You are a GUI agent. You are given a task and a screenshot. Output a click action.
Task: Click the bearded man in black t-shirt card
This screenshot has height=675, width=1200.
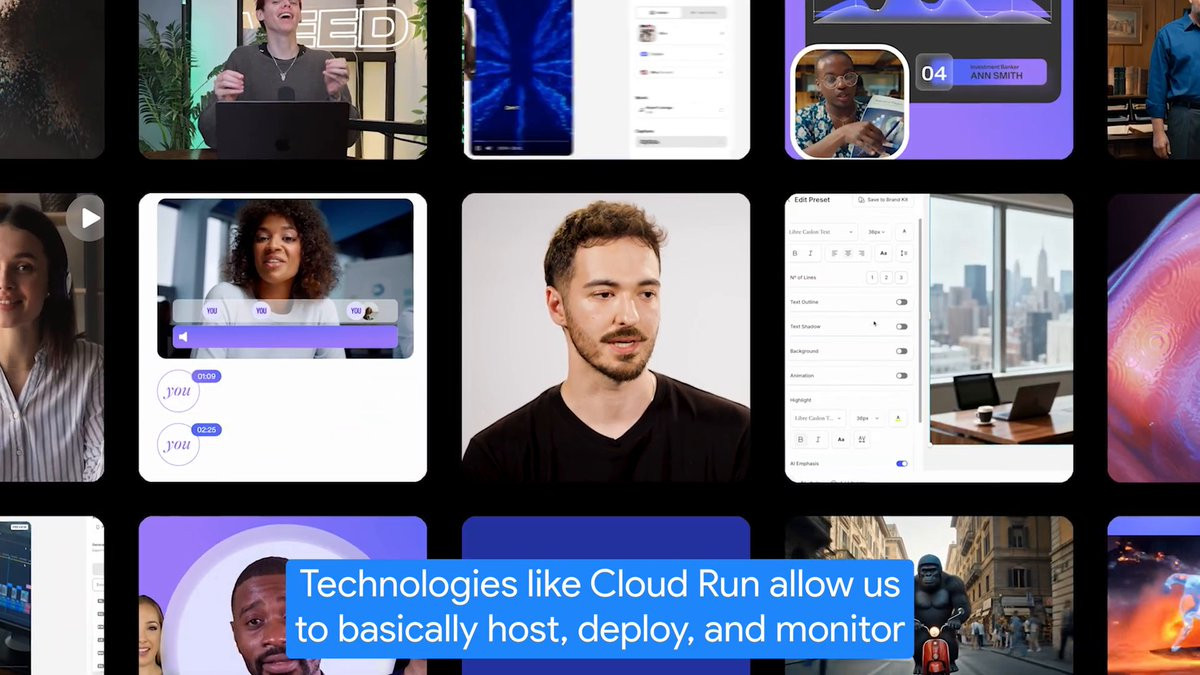(x=606, y=337)
